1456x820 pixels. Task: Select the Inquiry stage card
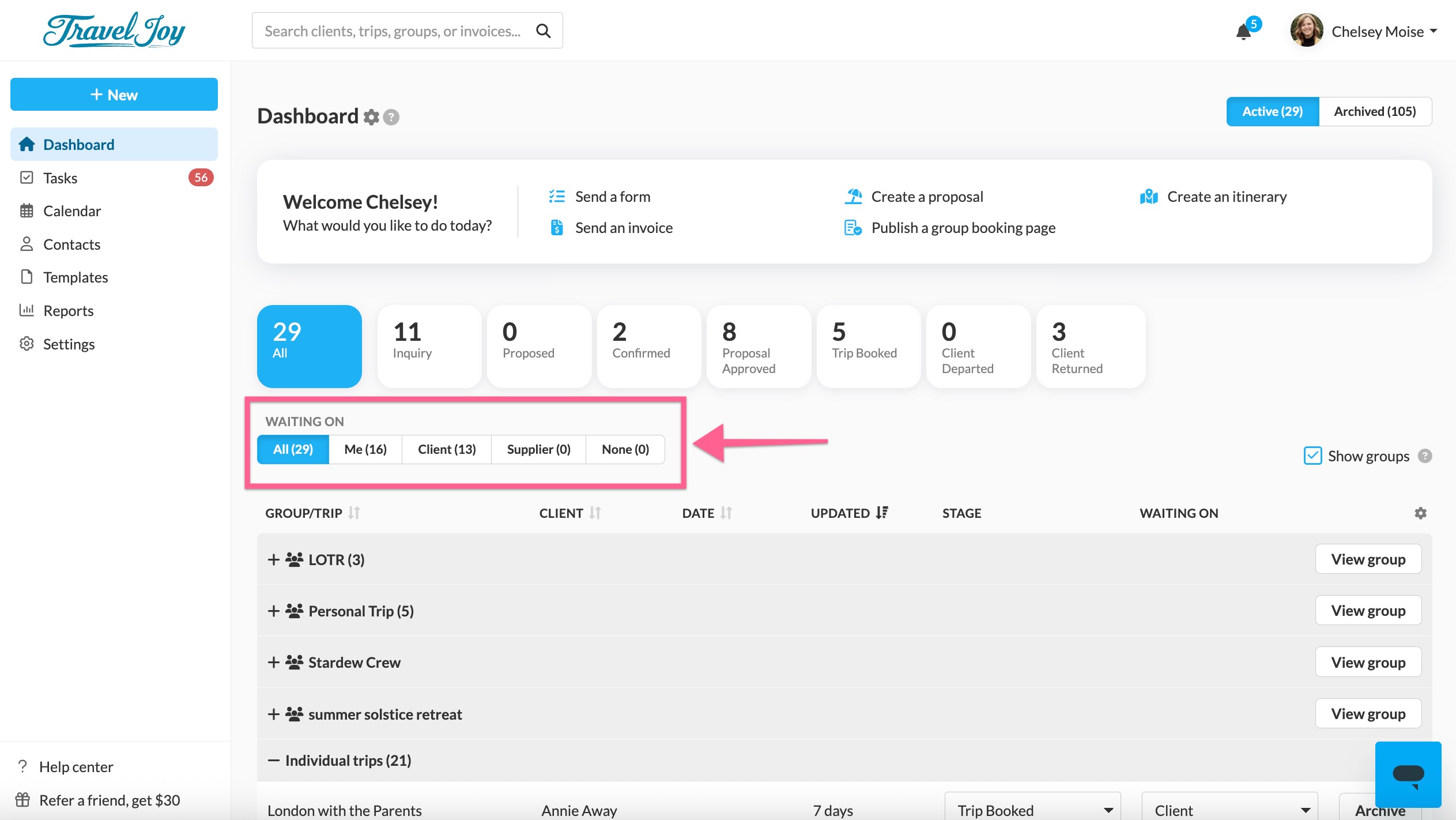point(429,346)
